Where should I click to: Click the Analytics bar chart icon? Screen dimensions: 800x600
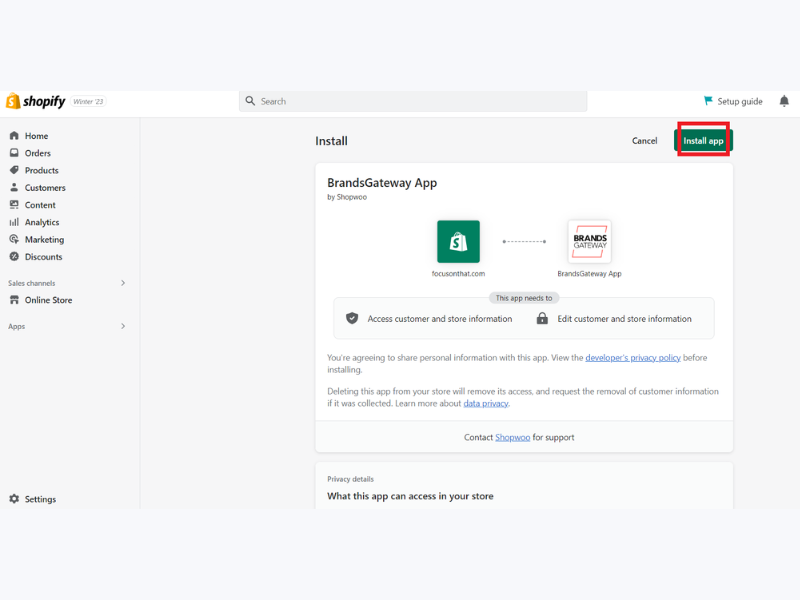14,222
